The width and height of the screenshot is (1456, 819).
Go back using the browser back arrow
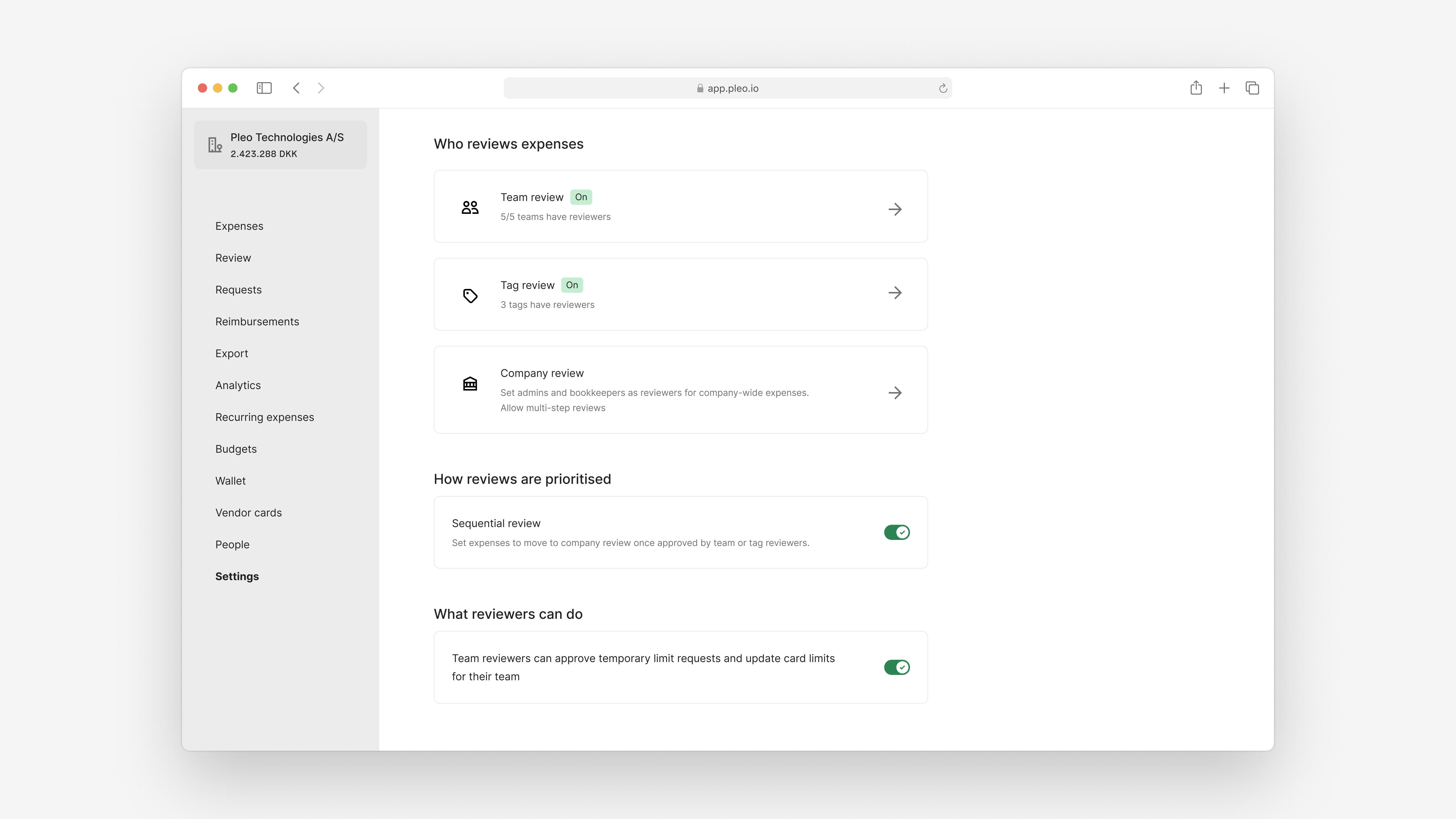pos(296,88)
